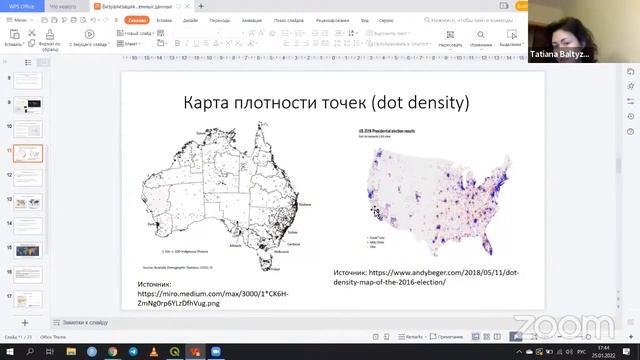Open the Вставить paste options arrow

[x=23, y=44]
